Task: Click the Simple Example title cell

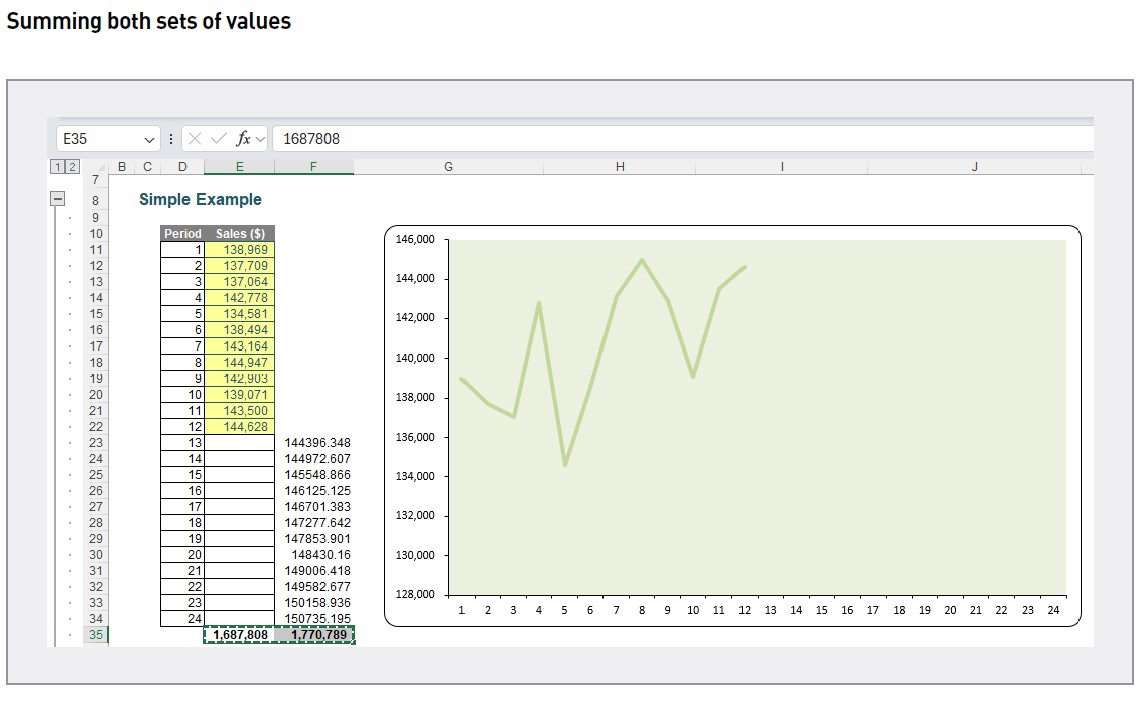Action: click(199, 199)
